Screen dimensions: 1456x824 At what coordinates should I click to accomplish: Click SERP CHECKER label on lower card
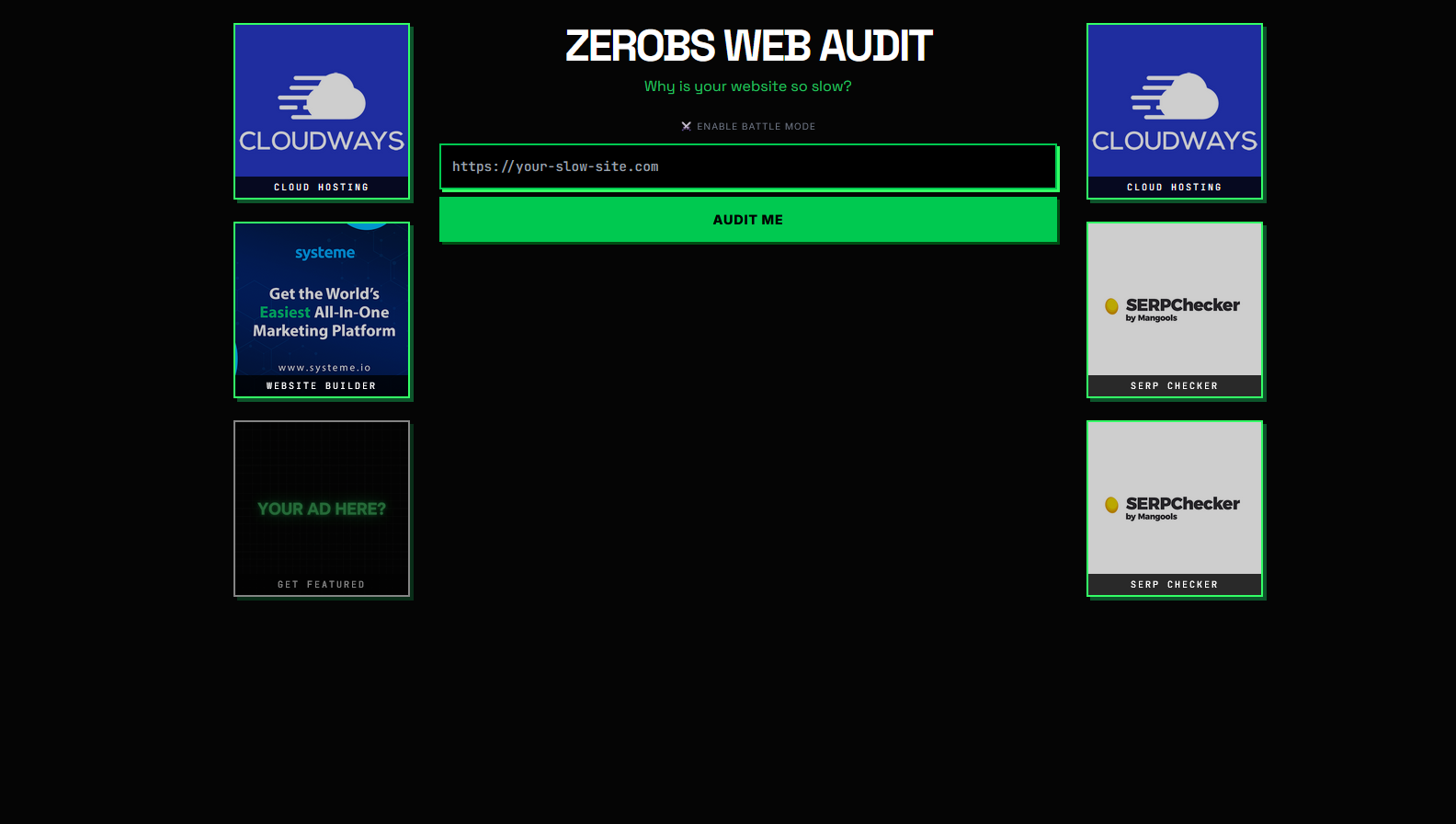(1175, 585)
